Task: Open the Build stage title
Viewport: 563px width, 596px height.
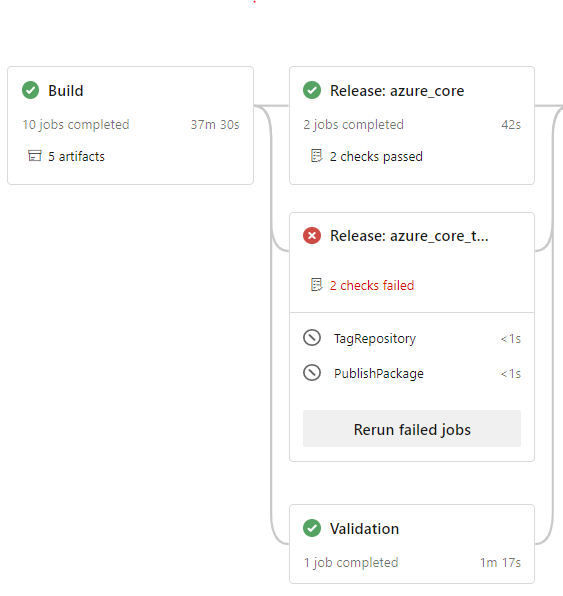Action: [x=66, y=91]
